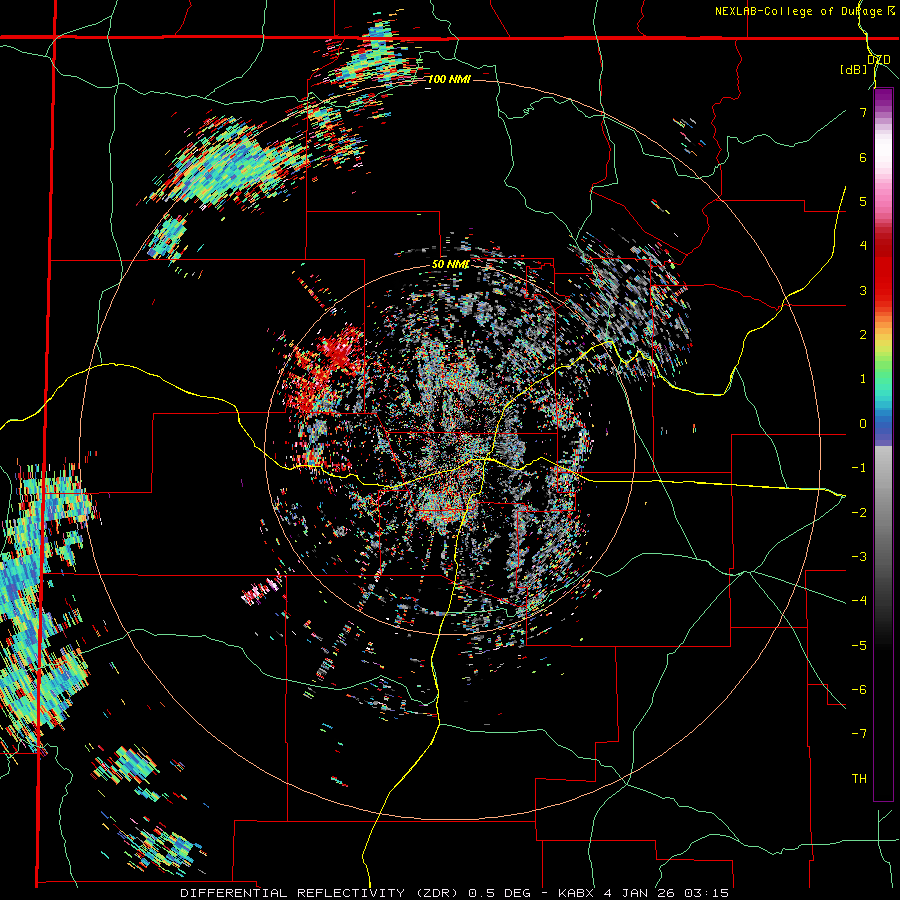Image resolution: width=900 pixels, height=900 pixels.
Task: Click the 5 value on the dB scale
Action: coord(863,201)
